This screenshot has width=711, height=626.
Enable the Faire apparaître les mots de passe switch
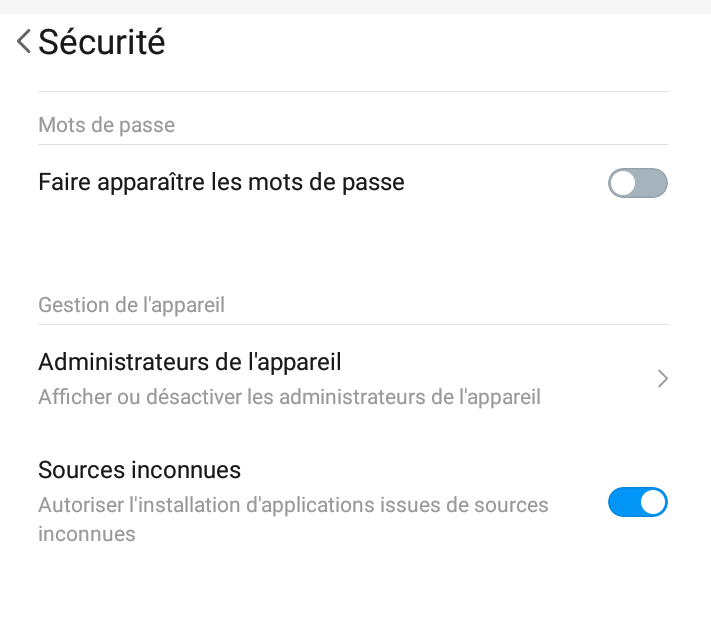click(638, 183)
